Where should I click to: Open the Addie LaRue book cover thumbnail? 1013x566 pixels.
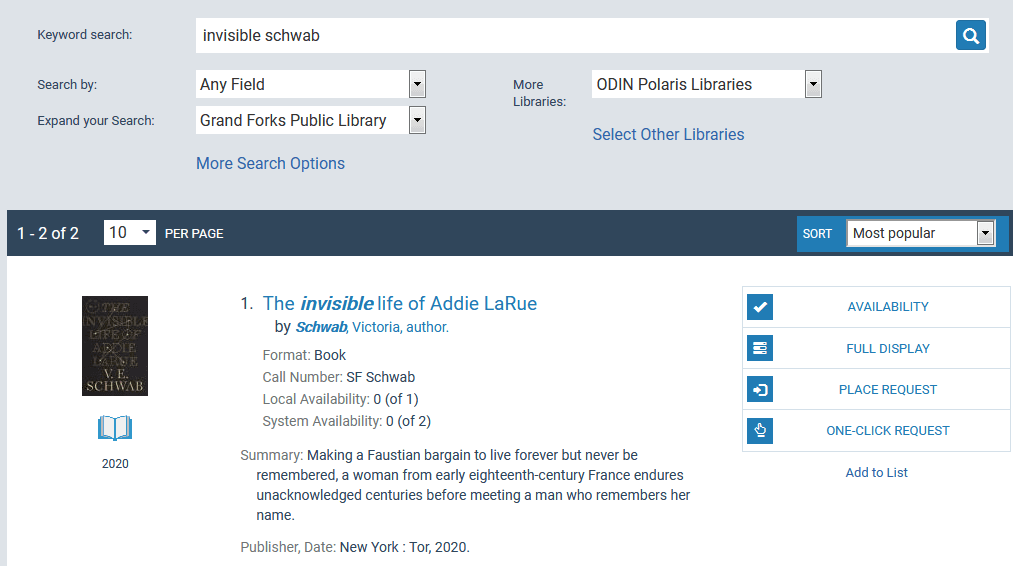coord(115,345)
